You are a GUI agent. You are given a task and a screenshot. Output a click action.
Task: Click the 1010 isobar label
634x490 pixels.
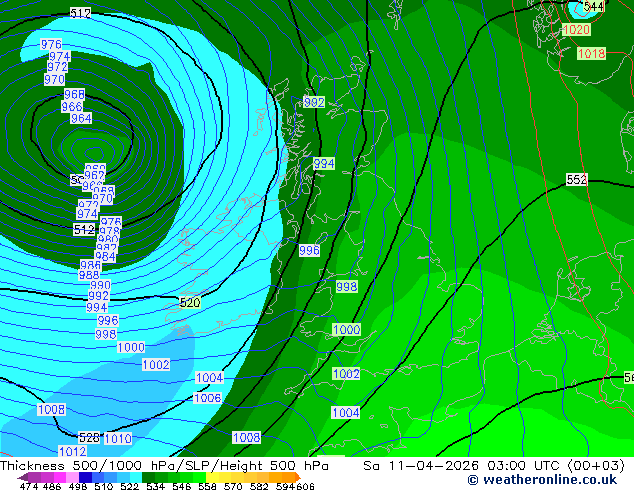tap(118, 439)
